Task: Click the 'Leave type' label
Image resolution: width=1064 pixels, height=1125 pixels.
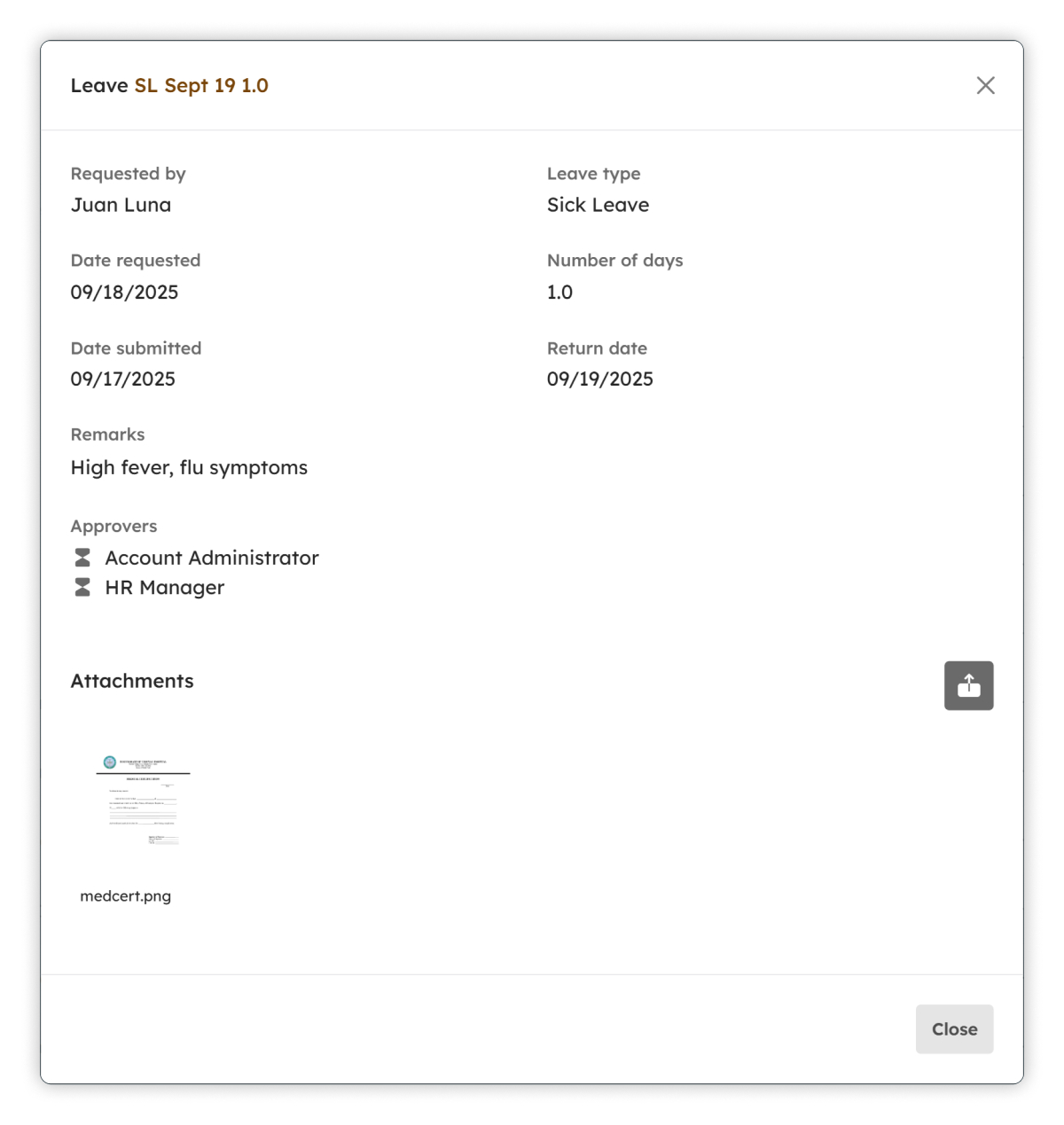Action: tap(593, 174)
